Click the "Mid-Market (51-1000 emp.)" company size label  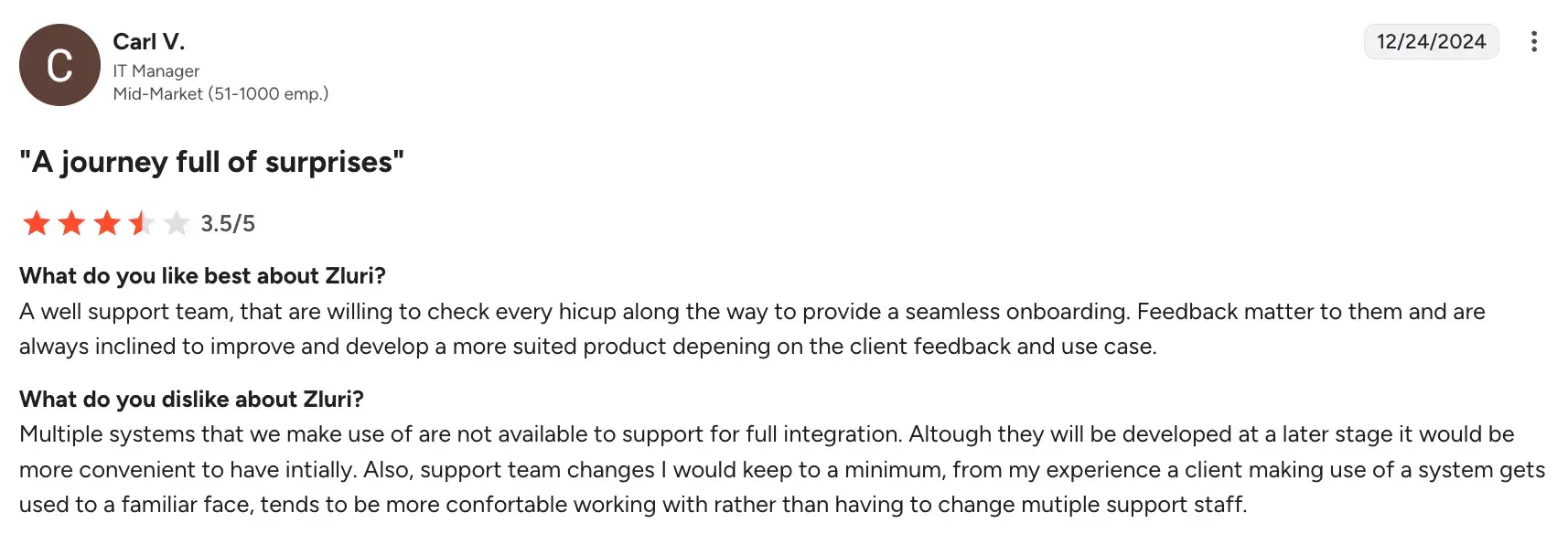click(220, 93)
